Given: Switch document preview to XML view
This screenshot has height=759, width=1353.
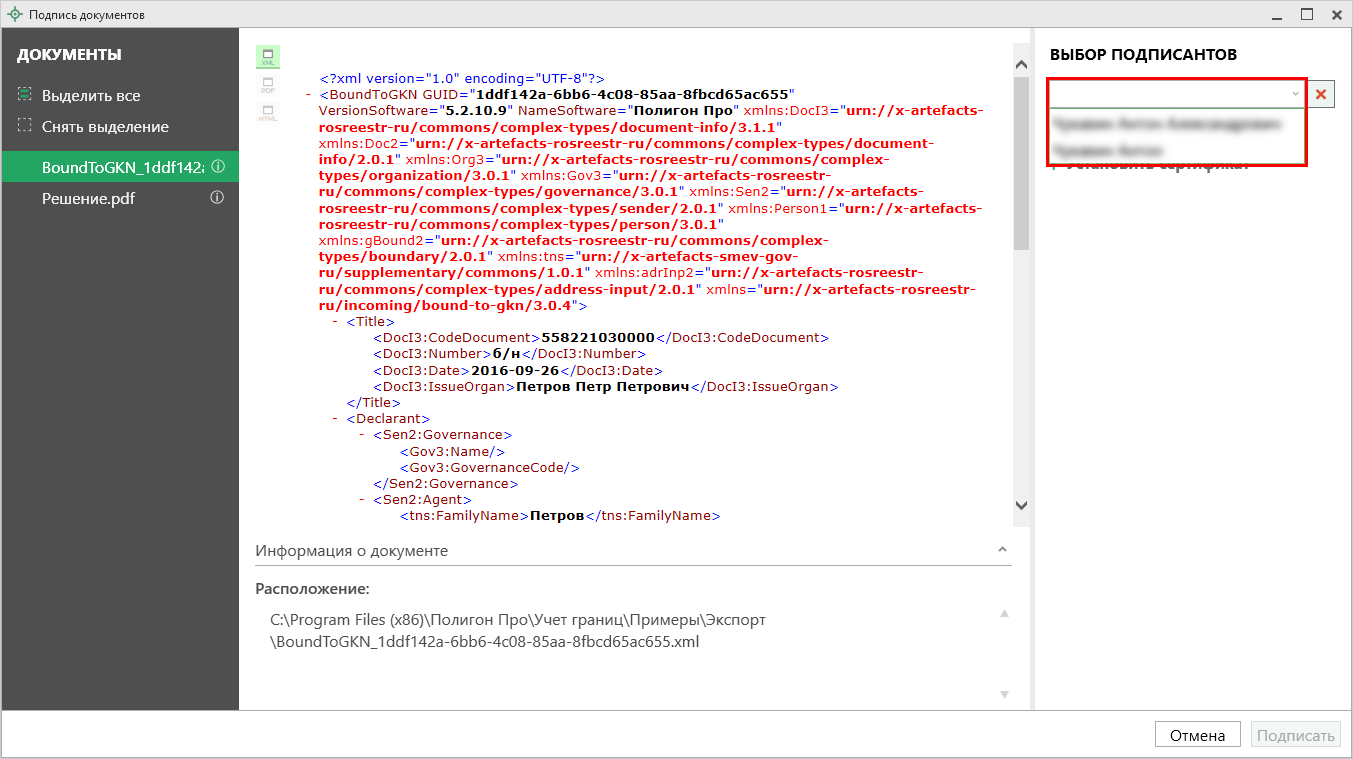Looking at the screenshot, I should [x=268, y=56].
